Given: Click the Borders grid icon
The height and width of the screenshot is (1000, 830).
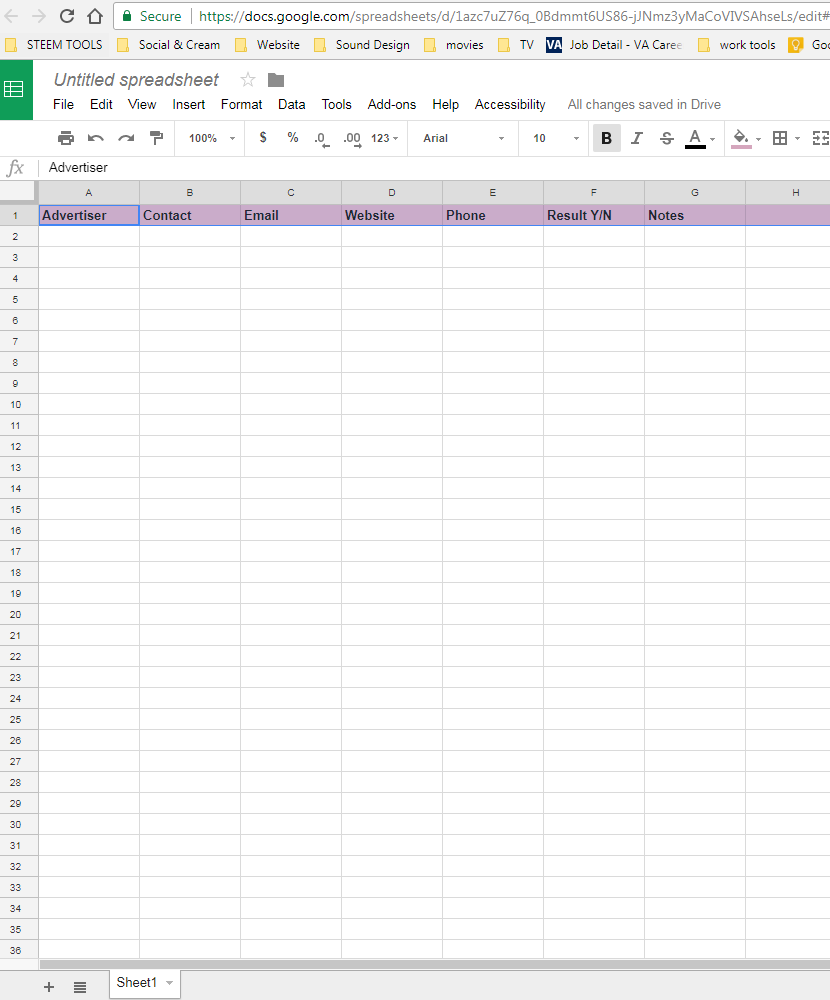Looking at the screenshot, I should point(780,138).
